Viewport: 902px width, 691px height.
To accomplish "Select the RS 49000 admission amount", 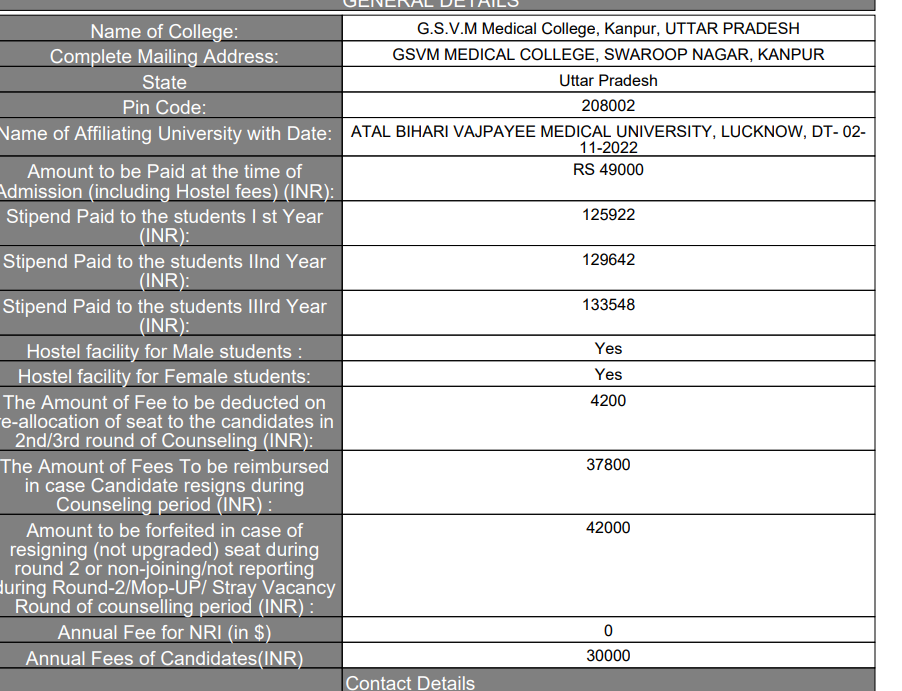I will 608,170.
